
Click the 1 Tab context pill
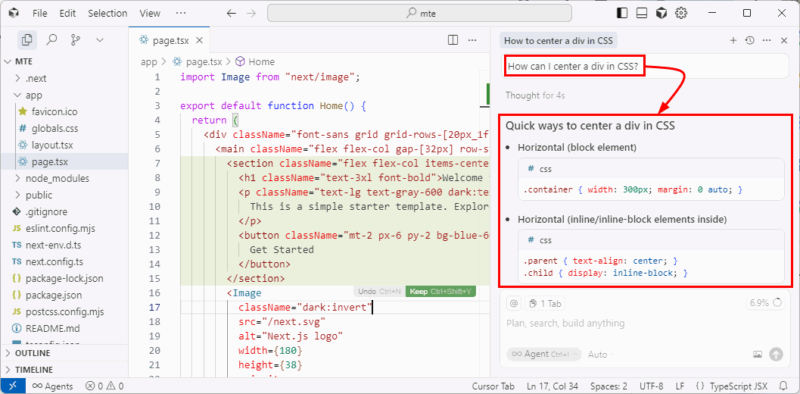point(545,304)
